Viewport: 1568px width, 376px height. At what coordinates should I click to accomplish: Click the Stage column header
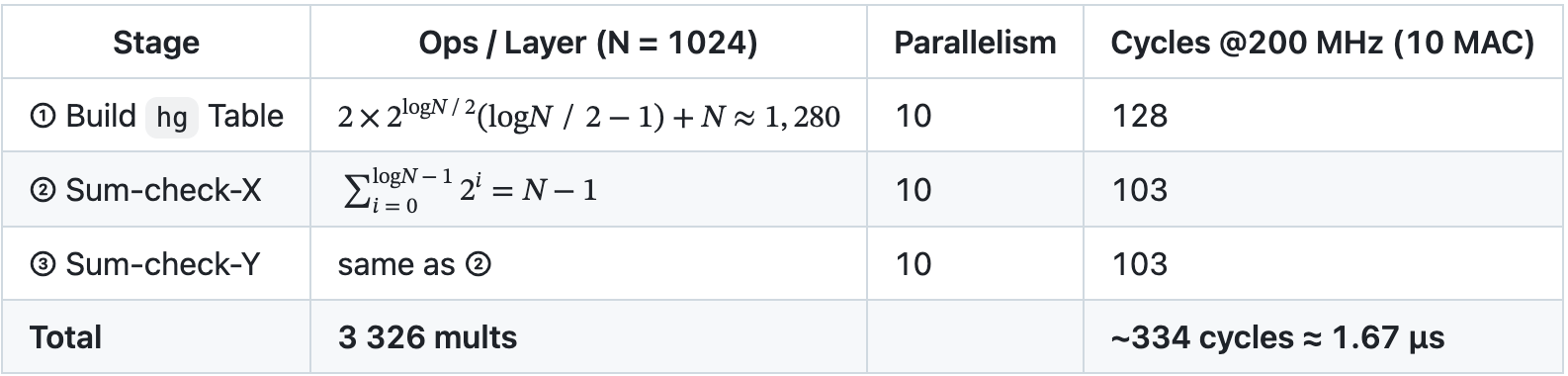(156, 43)
